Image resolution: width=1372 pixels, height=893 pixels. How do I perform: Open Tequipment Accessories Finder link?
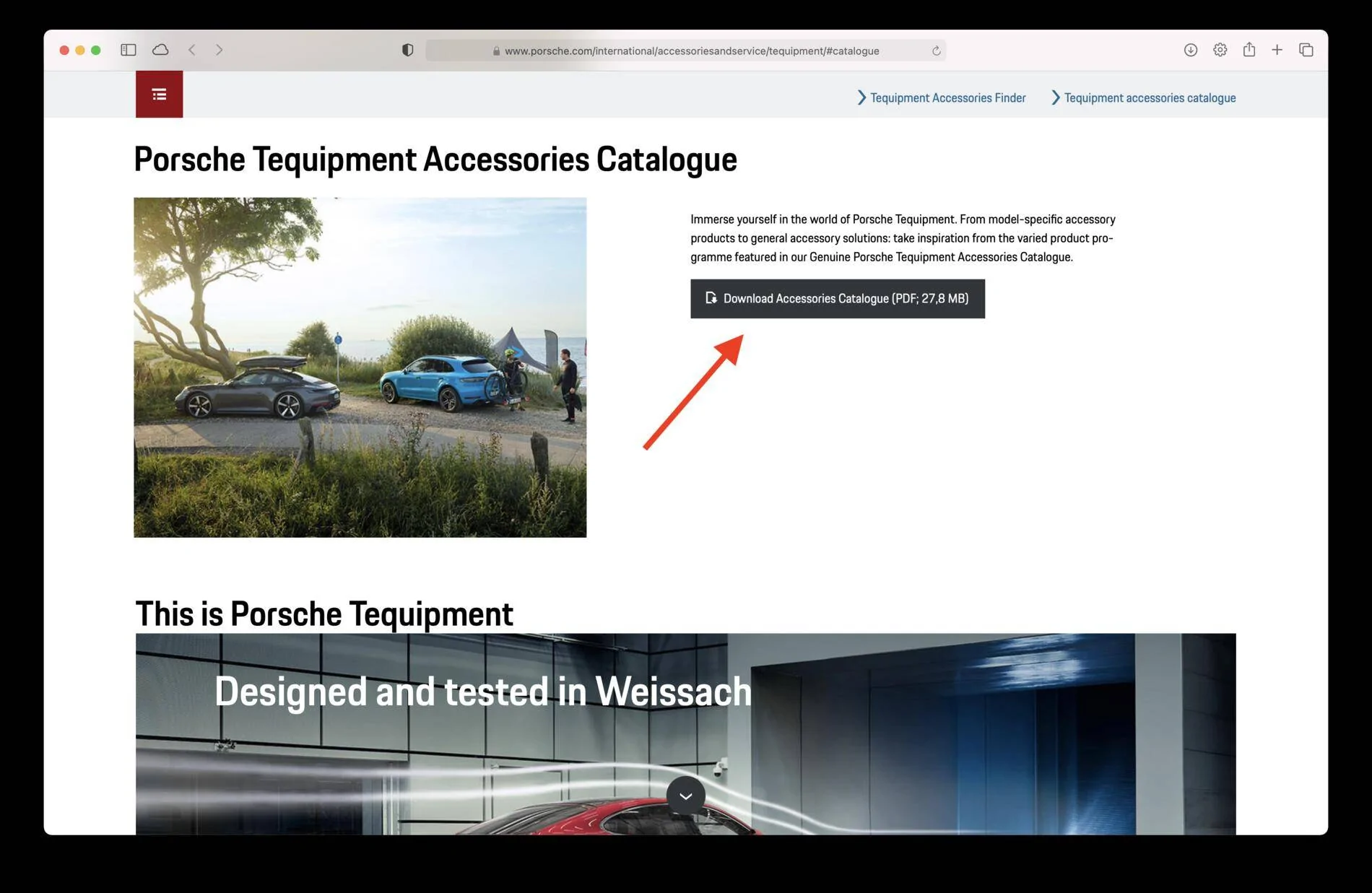941,97
